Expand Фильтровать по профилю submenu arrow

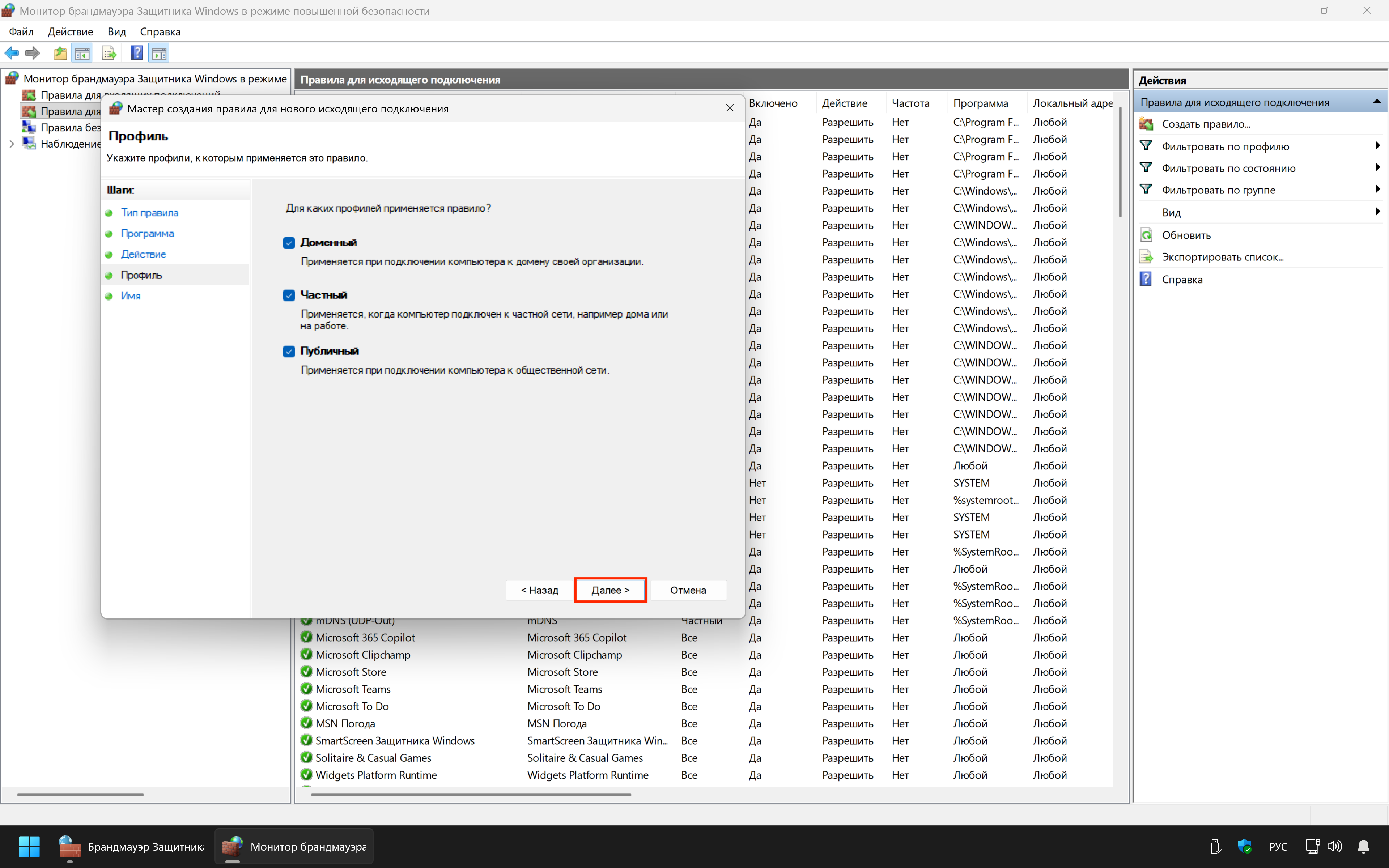tap(1377, 146)
